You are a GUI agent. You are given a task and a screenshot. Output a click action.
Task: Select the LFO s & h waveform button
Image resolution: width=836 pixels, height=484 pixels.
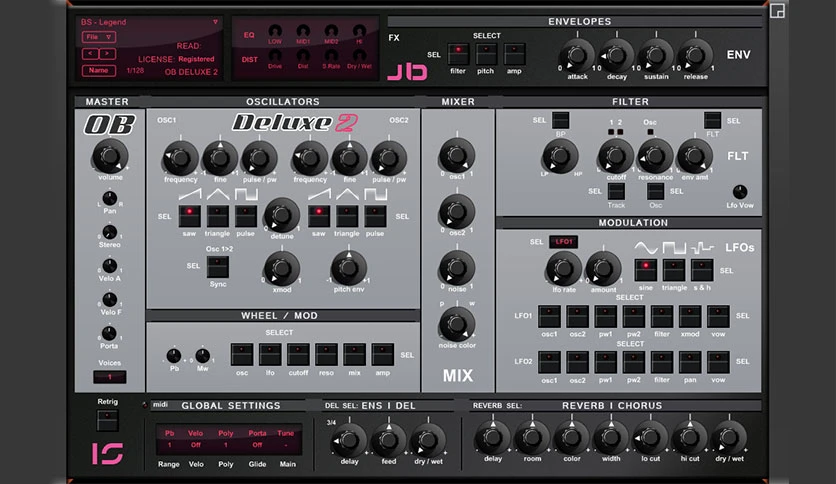[702, 270]
